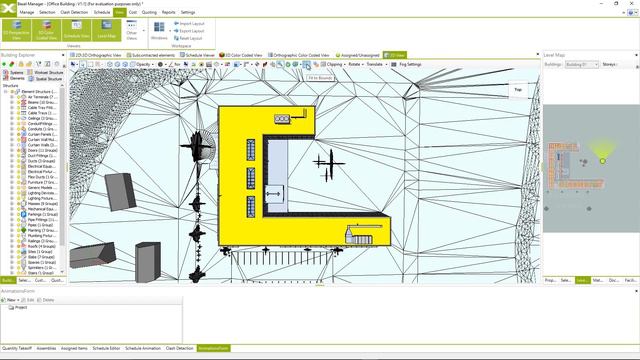Click Export Layout in the Workspace group

(189, 31)
